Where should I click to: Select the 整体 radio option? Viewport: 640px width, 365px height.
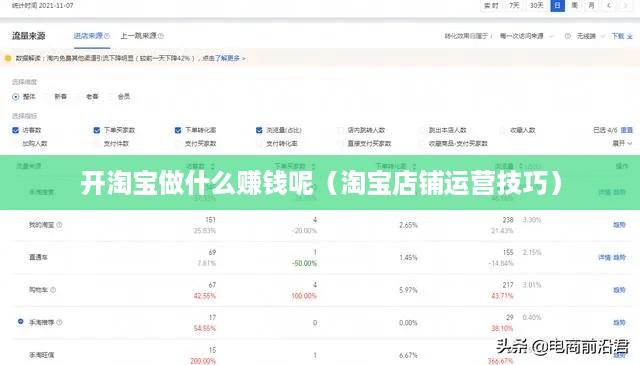coord(16,97)
